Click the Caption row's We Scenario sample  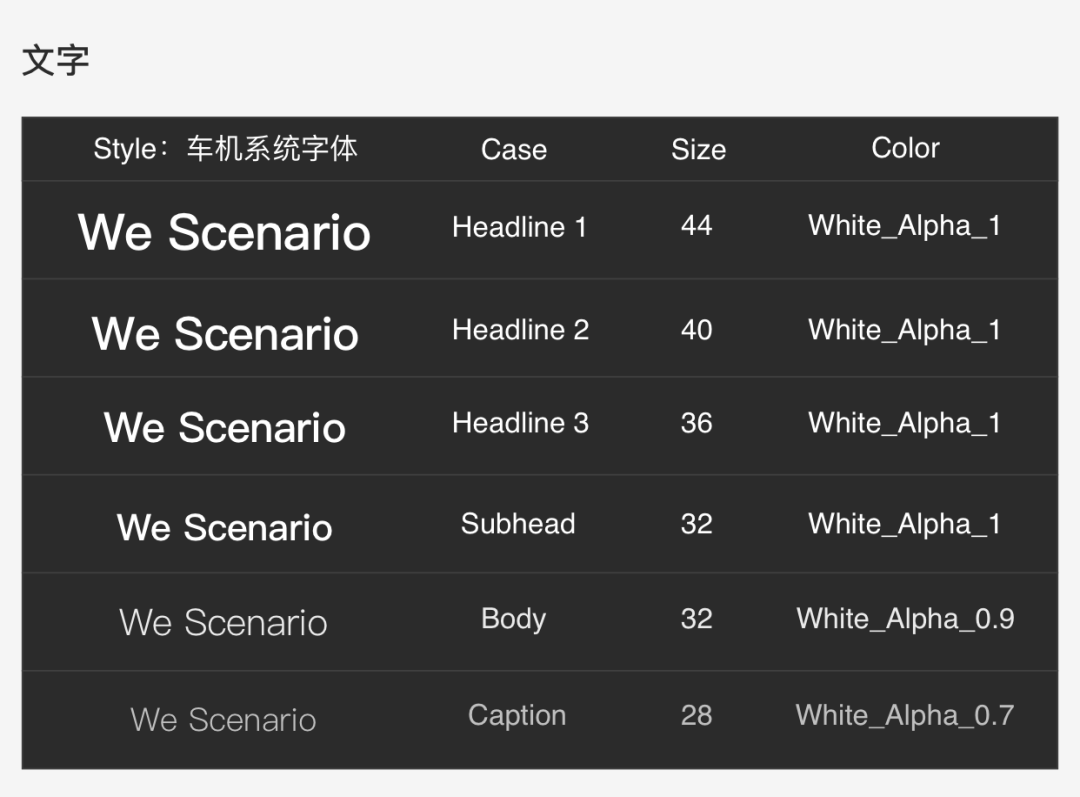point(223,720)
